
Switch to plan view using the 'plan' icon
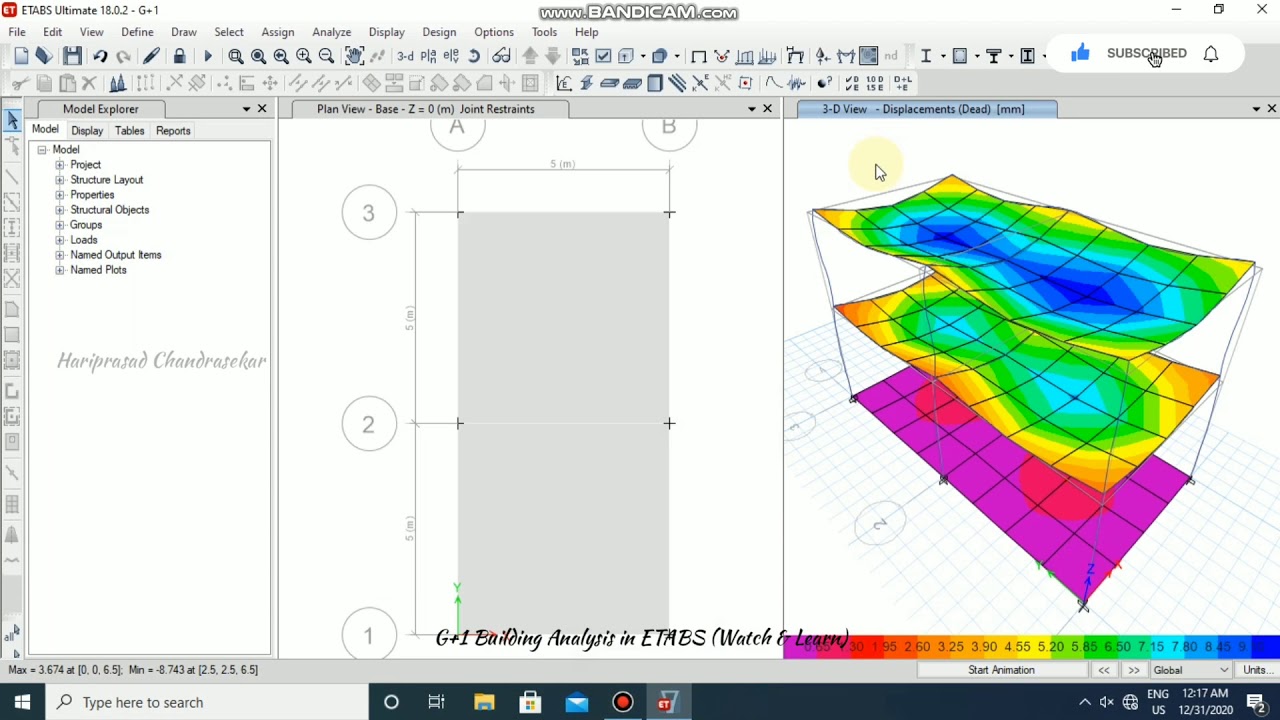(x=429, y=57)
